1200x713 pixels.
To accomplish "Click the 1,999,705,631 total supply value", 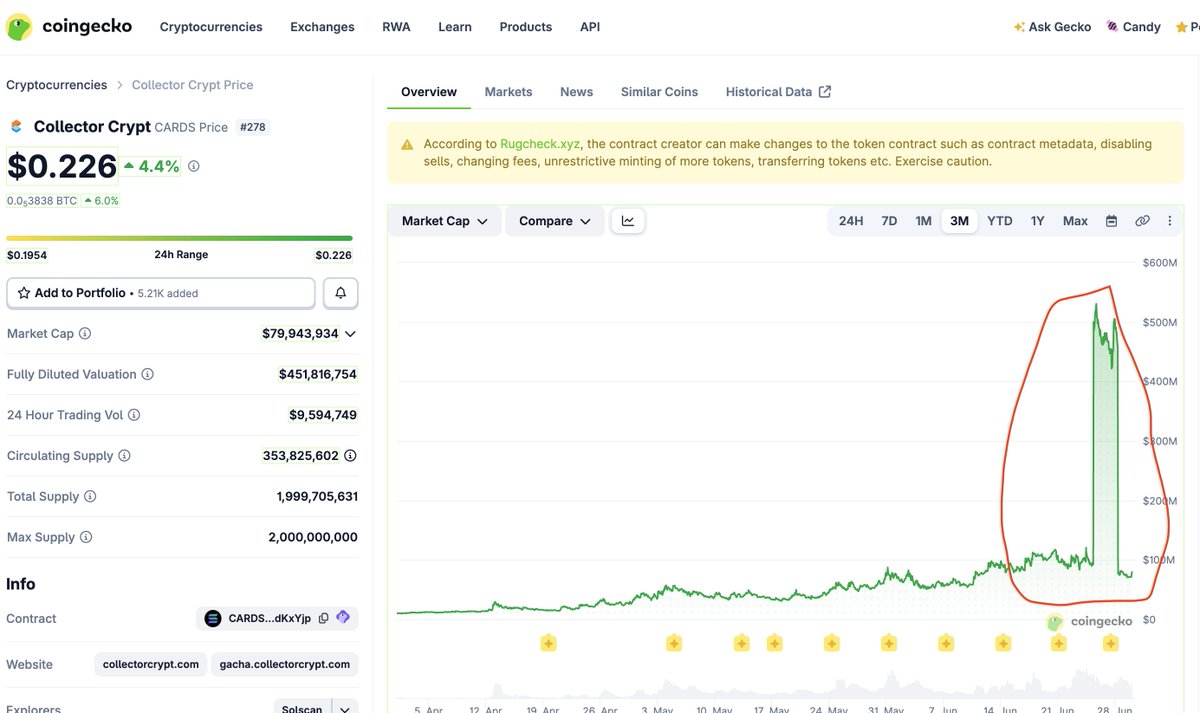I will point(317,496).
